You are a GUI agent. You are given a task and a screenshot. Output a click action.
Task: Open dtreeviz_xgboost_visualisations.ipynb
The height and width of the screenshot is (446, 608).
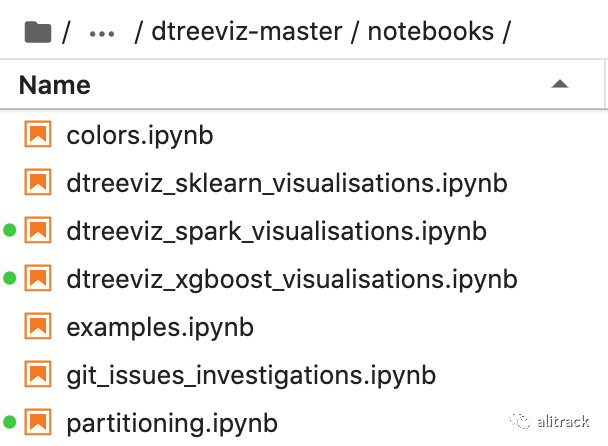292,280
